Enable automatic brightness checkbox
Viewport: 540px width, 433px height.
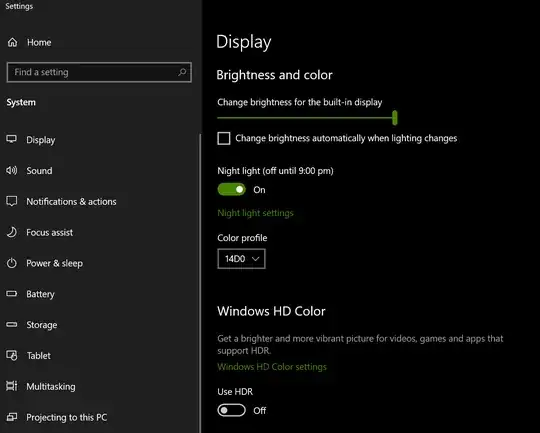click(224, 138)
